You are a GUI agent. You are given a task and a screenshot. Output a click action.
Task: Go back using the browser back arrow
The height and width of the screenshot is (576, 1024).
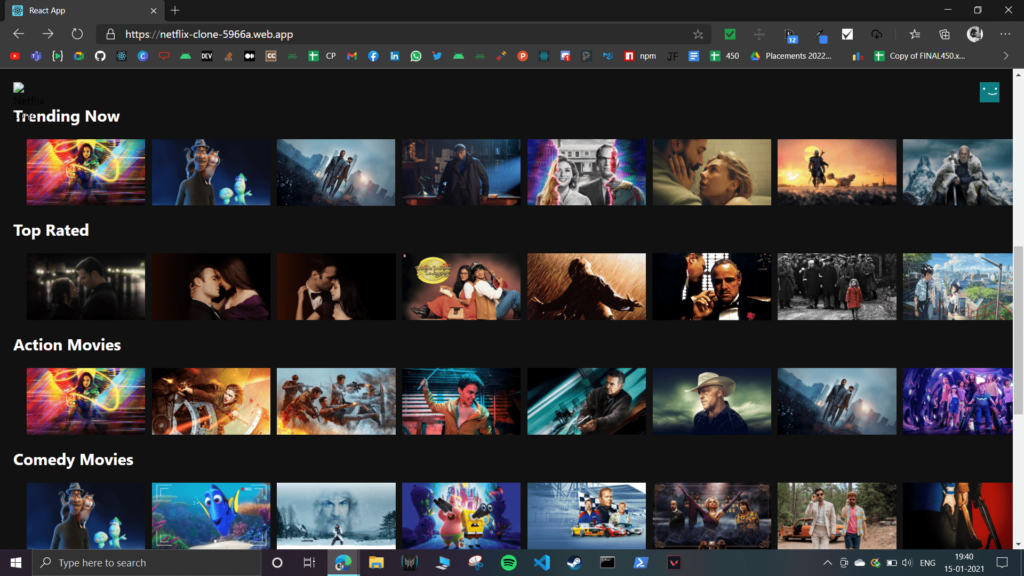(18, 33)
